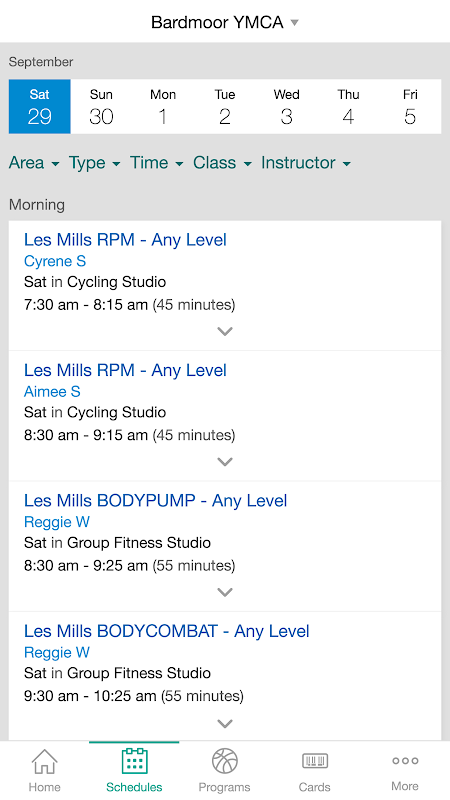Screen dimensions: 450x800
Task: Select Fri 5 in the date strip
Action: tap(410, 107)
